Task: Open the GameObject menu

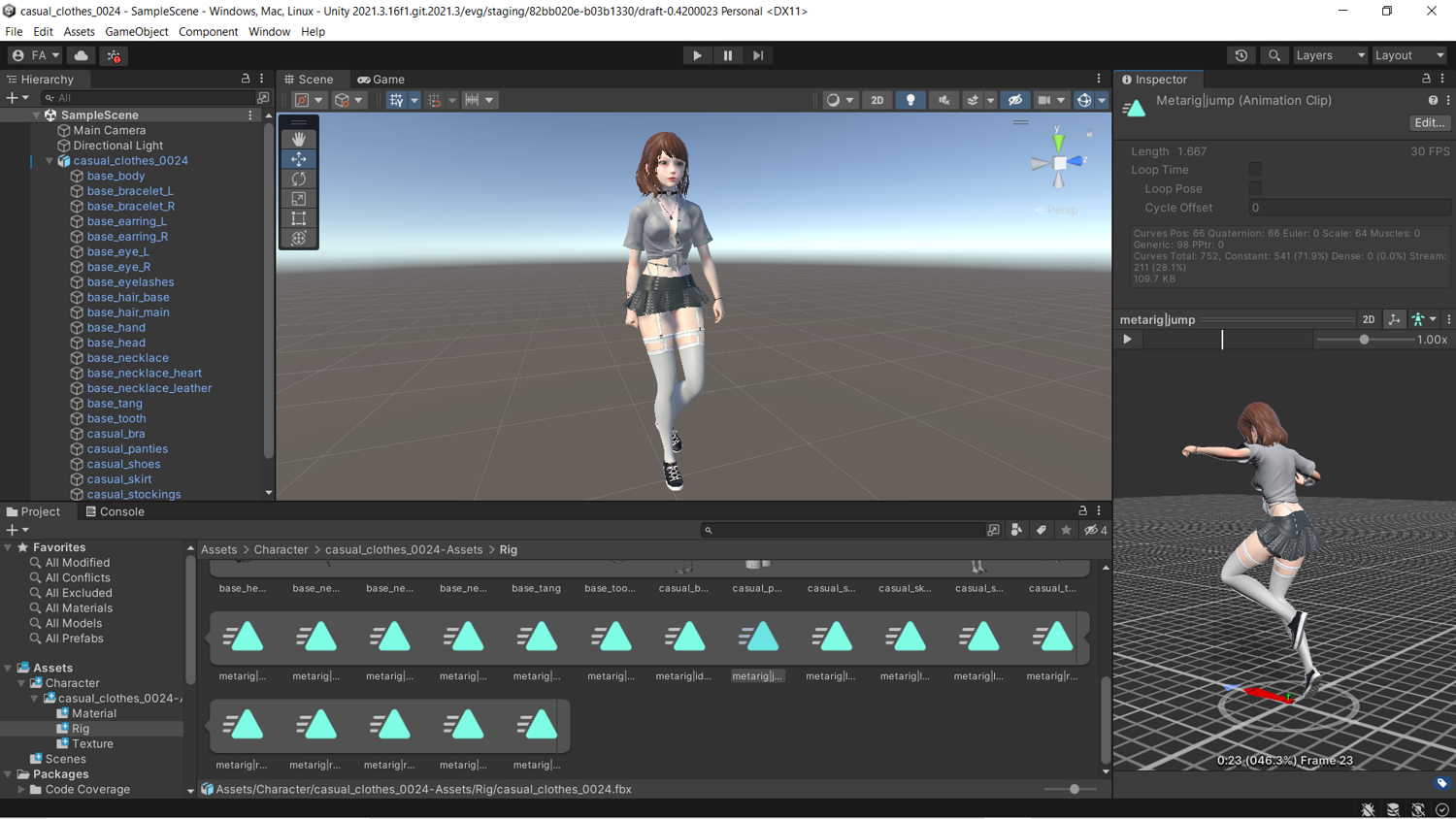Action: tap(137, 31)
